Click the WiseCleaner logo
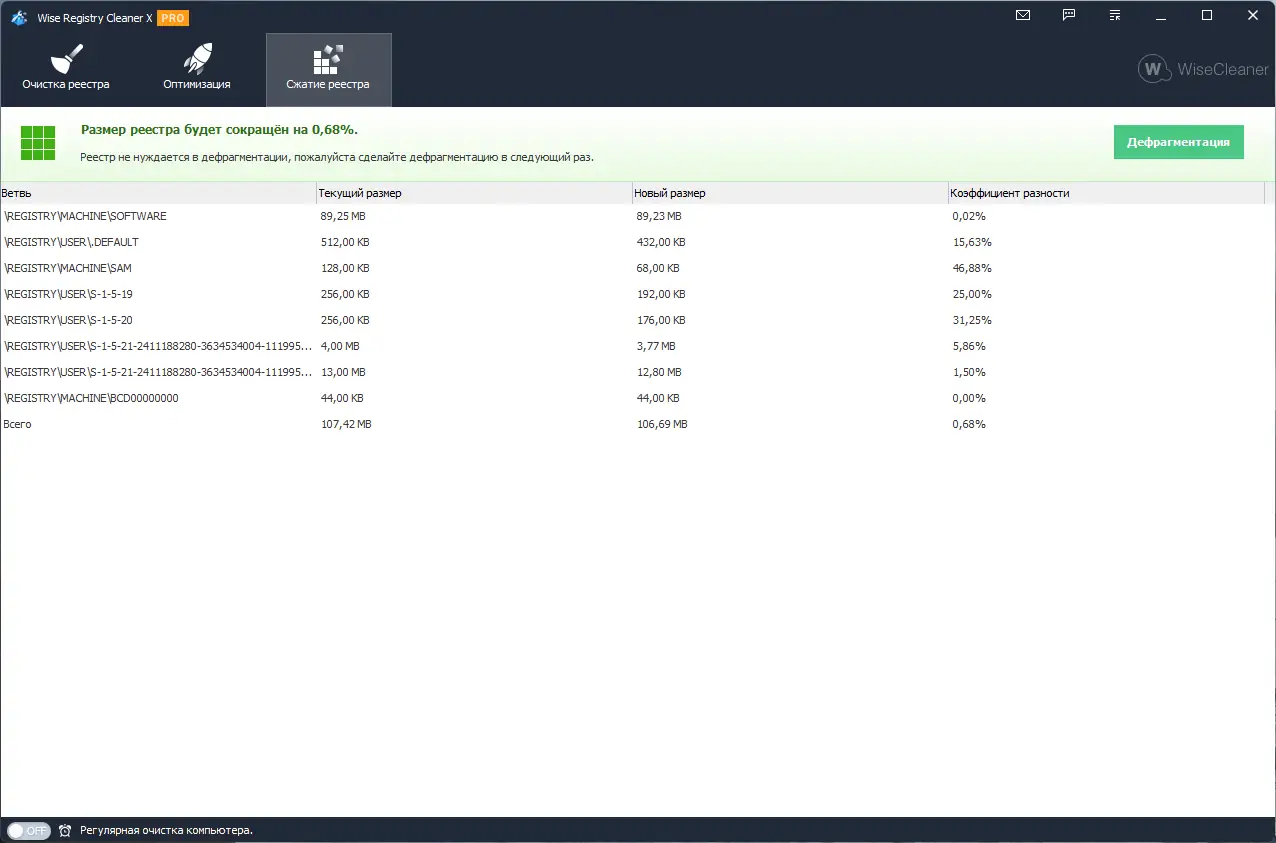 point(1203,69)
